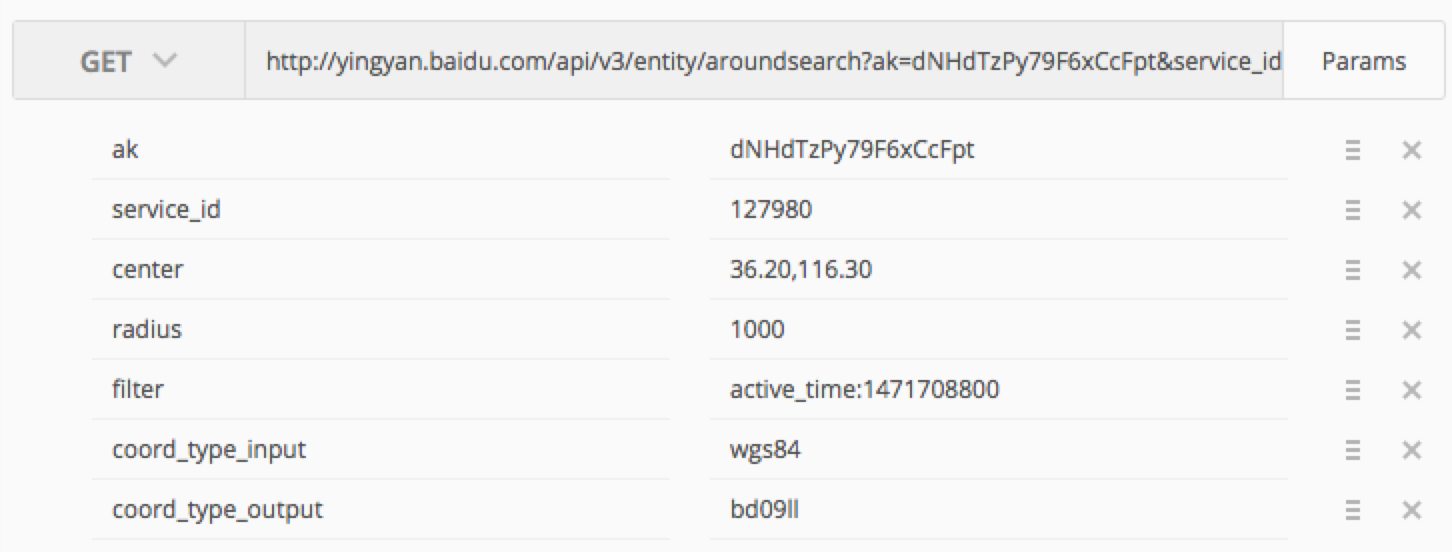Click the drag handle icon for the ak row
The image size is (1452, 552).
pos(1352,151)
